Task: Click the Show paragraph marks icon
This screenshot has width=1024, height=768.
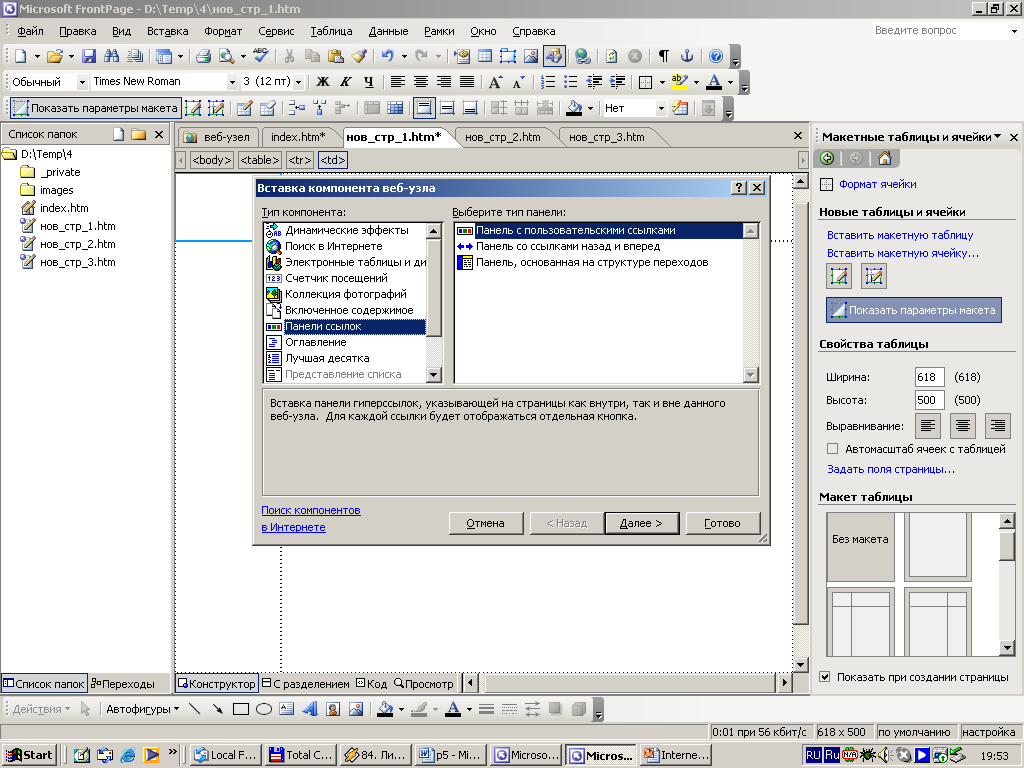Action: click(x=664, y=56)
